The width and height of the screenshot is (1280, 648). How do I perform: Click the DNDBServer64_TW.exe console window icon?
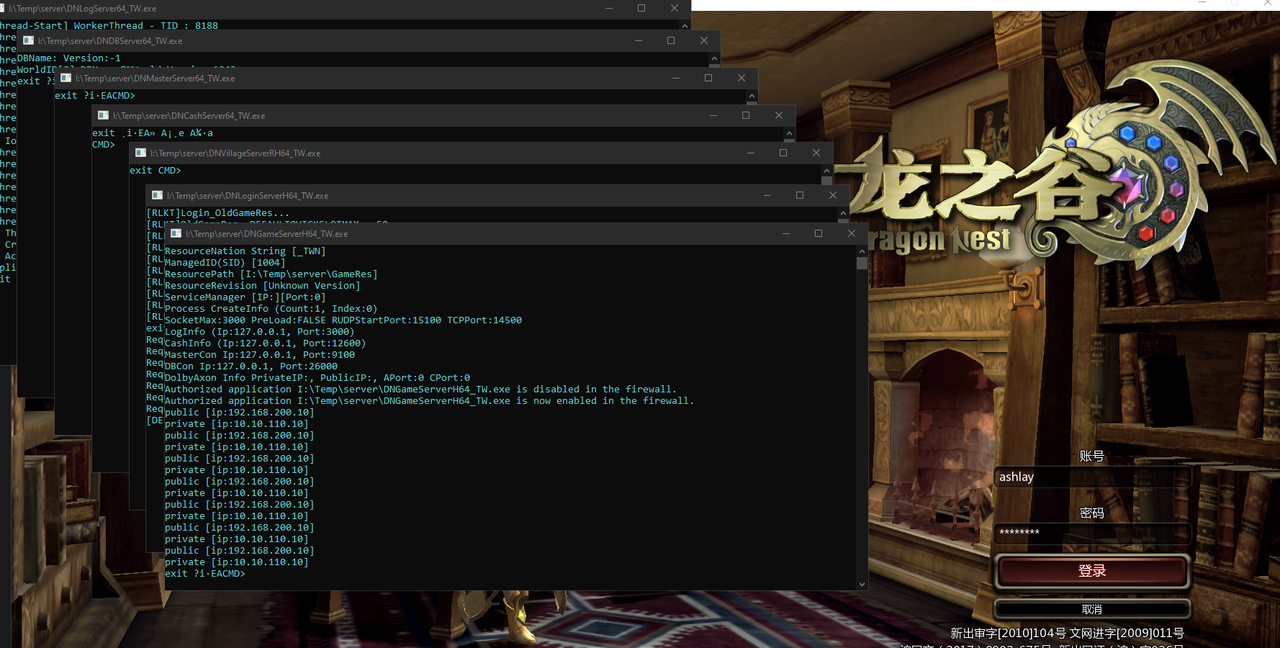click(29, 41)
